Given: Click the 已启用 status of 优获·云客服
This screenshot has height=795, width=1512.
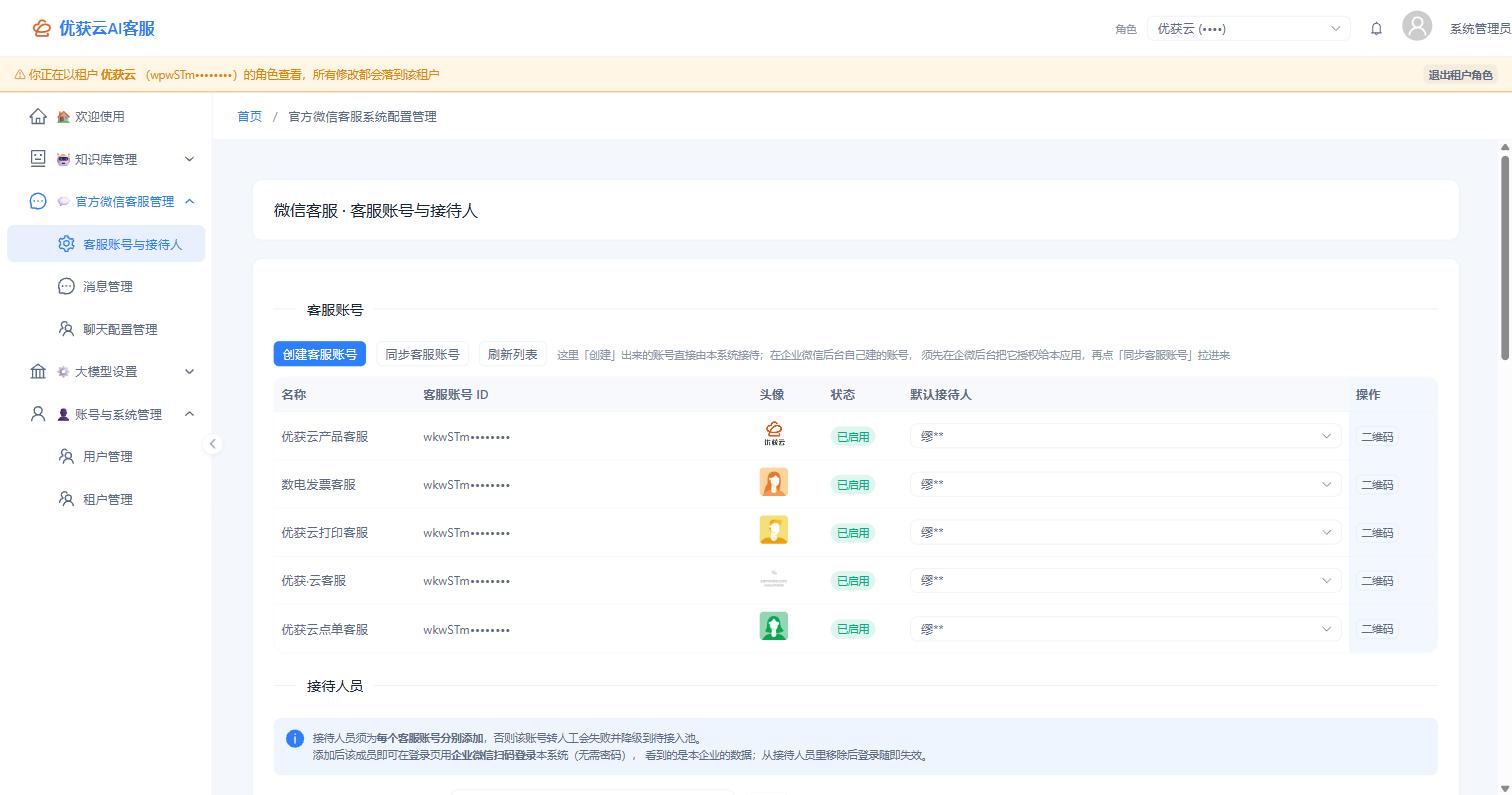Looking at the screenshot, I should (853, 580).
